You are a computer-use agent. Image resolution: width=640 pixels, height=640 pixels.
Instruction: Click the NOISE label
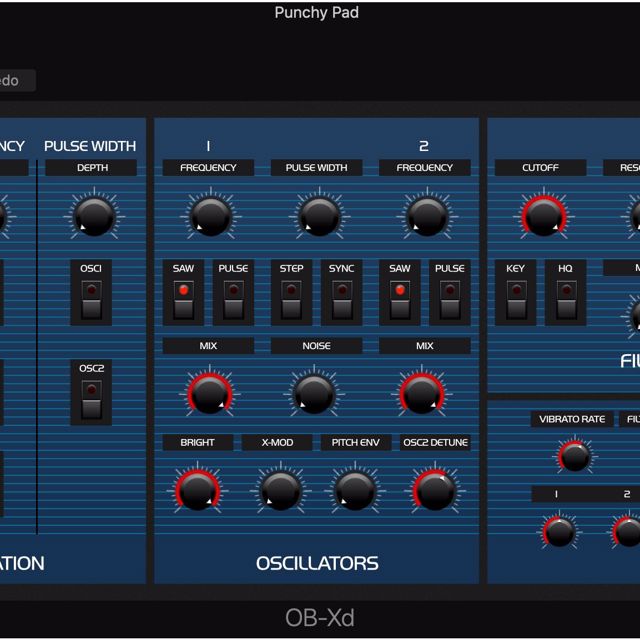(x=316, y=346)
